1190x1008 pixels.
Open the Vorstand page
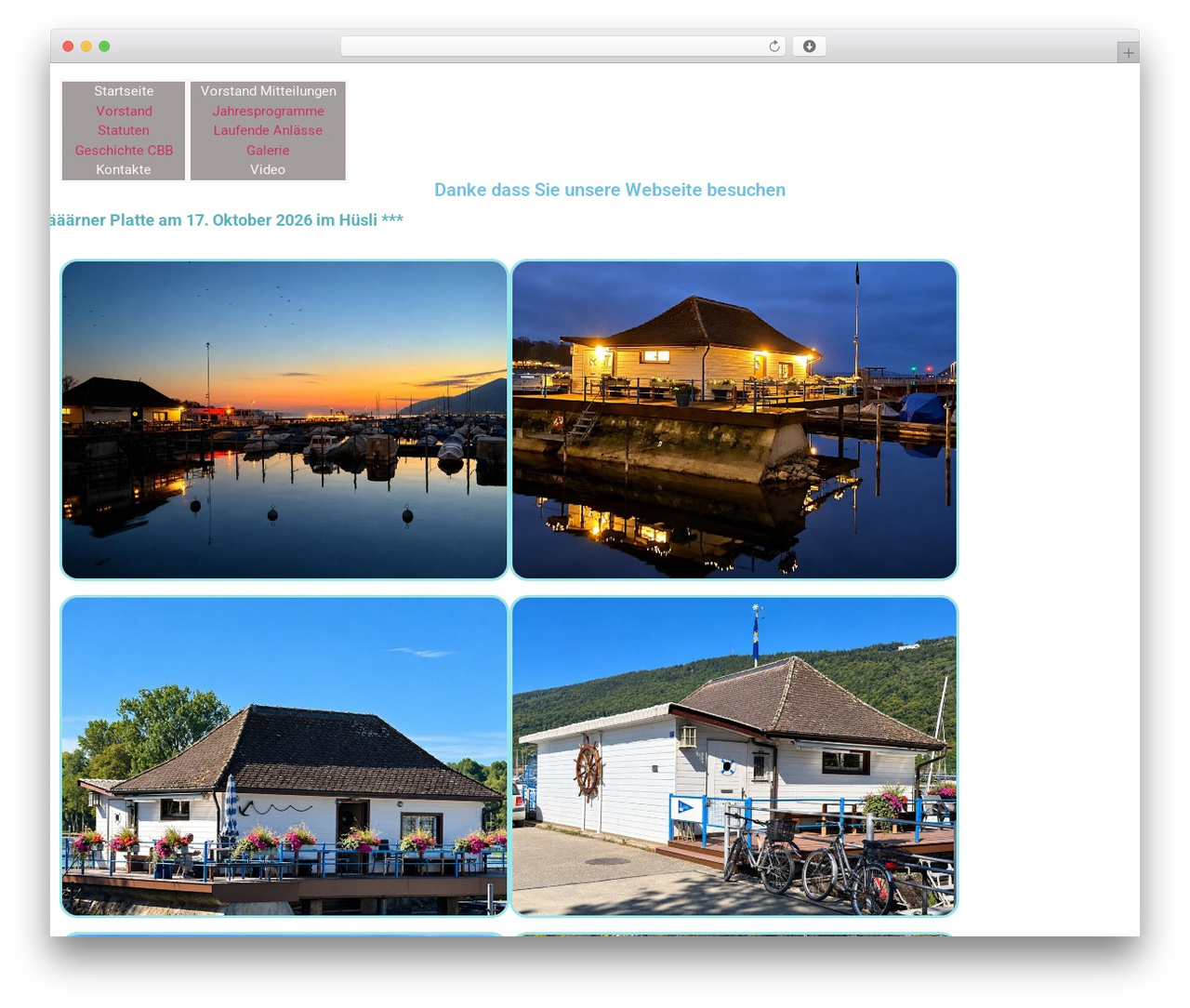coord(124,111)
